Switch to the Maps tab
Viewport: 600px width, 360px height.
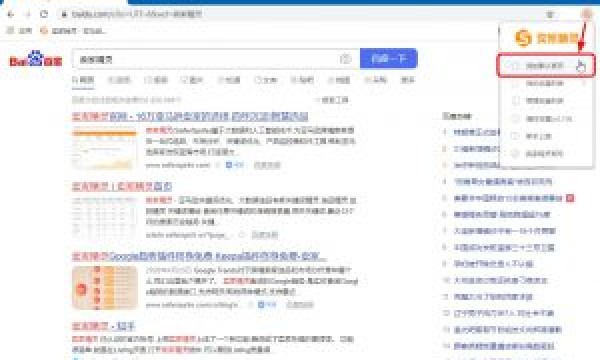(339, 80)
